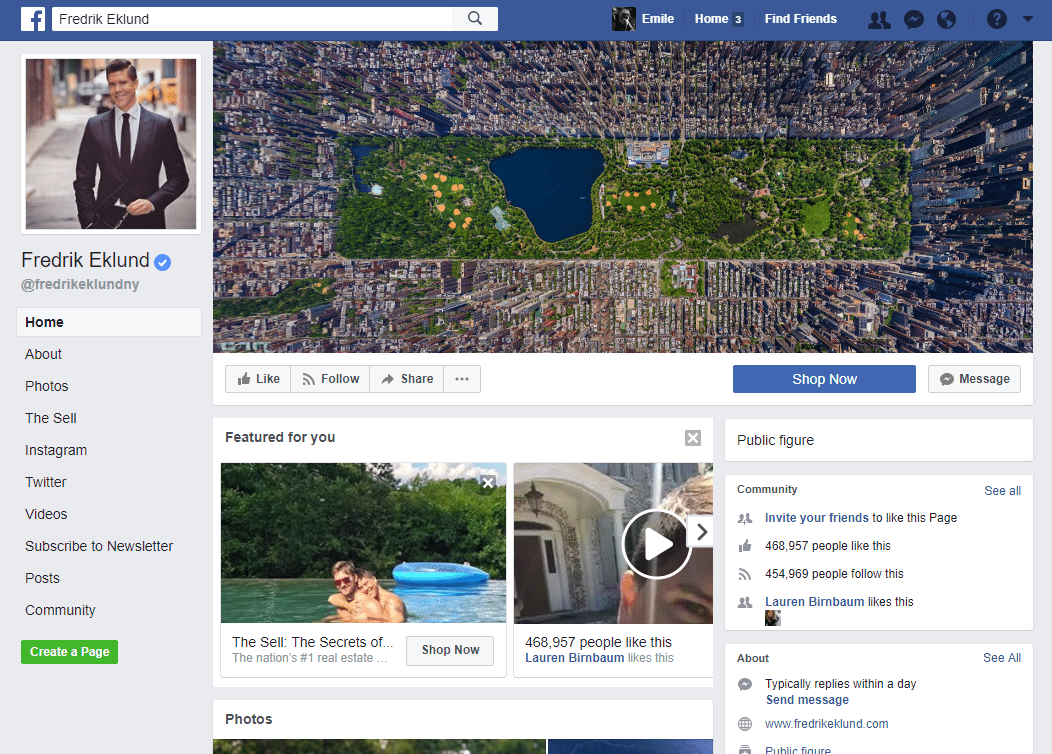Expand the account dropdown arrow
The image size is (1052, 754).
coord(1027,19)
